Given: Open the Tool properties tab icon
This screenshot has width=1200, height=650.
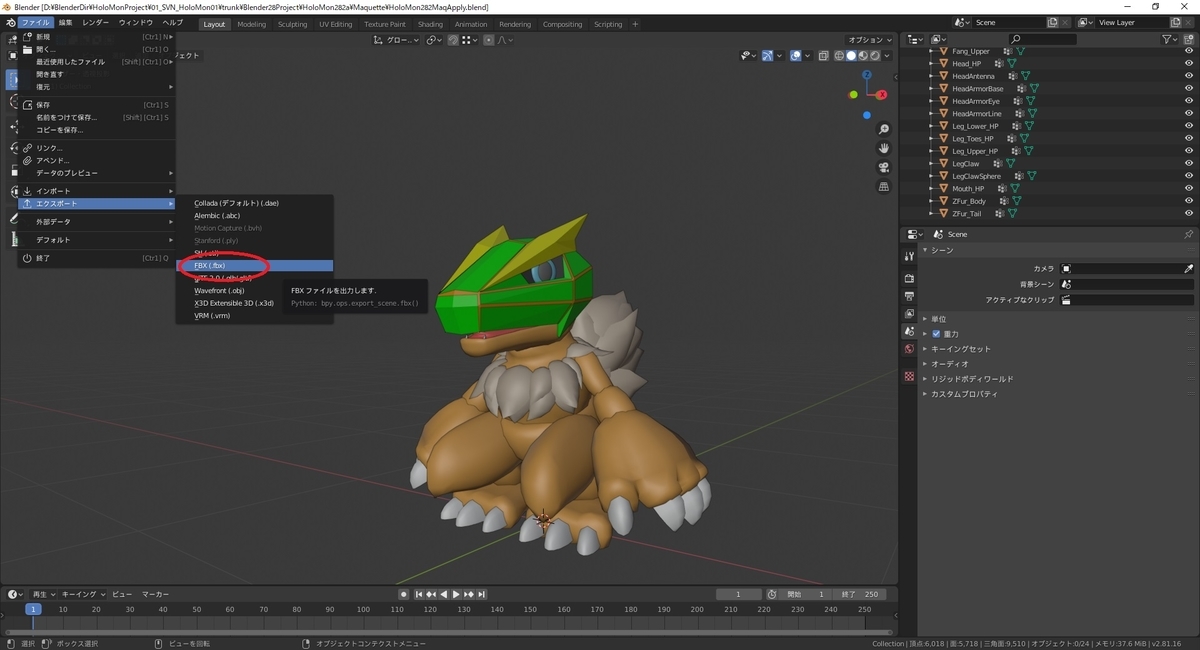Looking at the screenshot, I should pyautogui.click(x=909, y=257).
